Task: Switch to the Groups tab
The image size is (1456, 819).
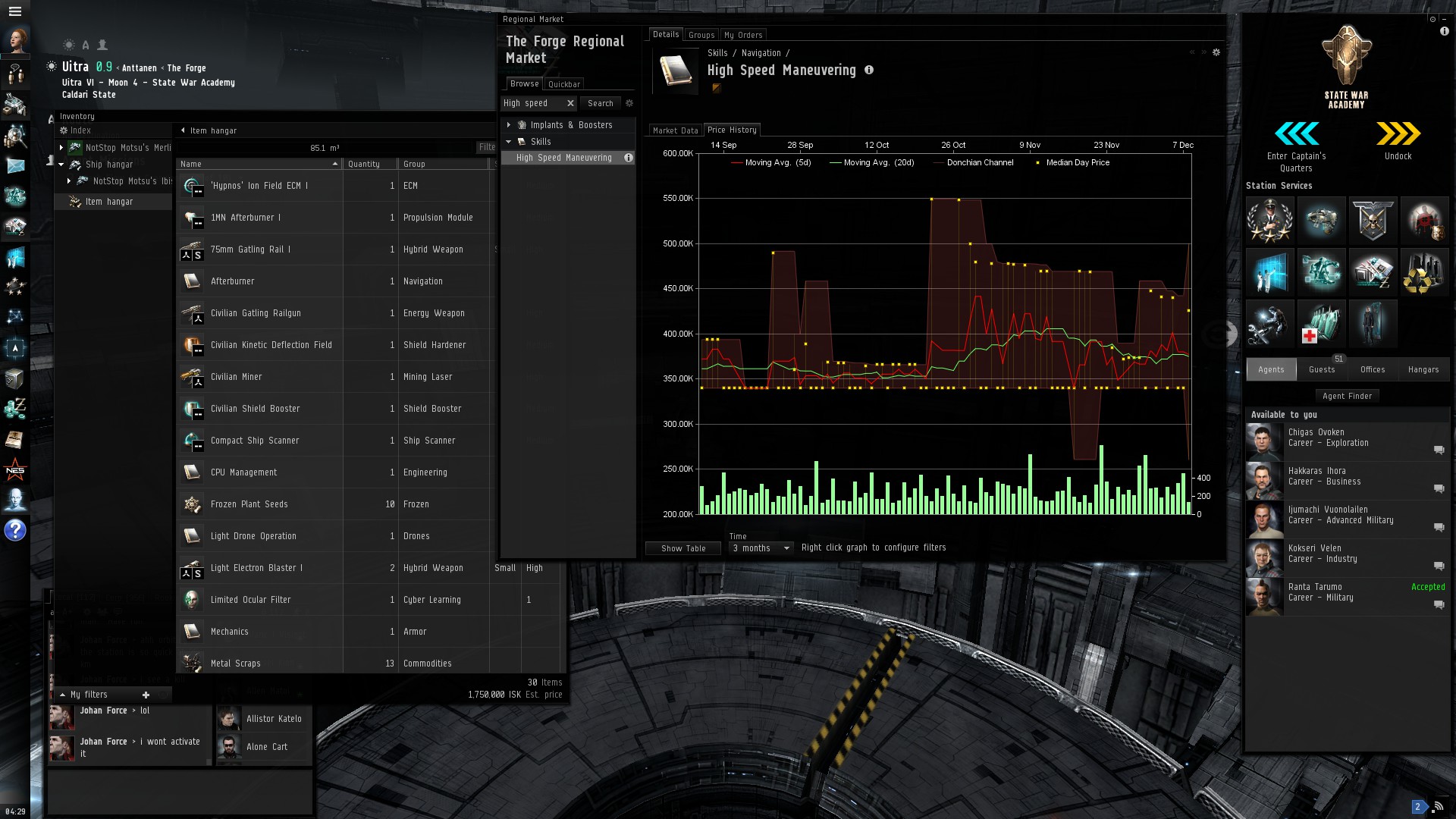Action: (x=701, y=35)
